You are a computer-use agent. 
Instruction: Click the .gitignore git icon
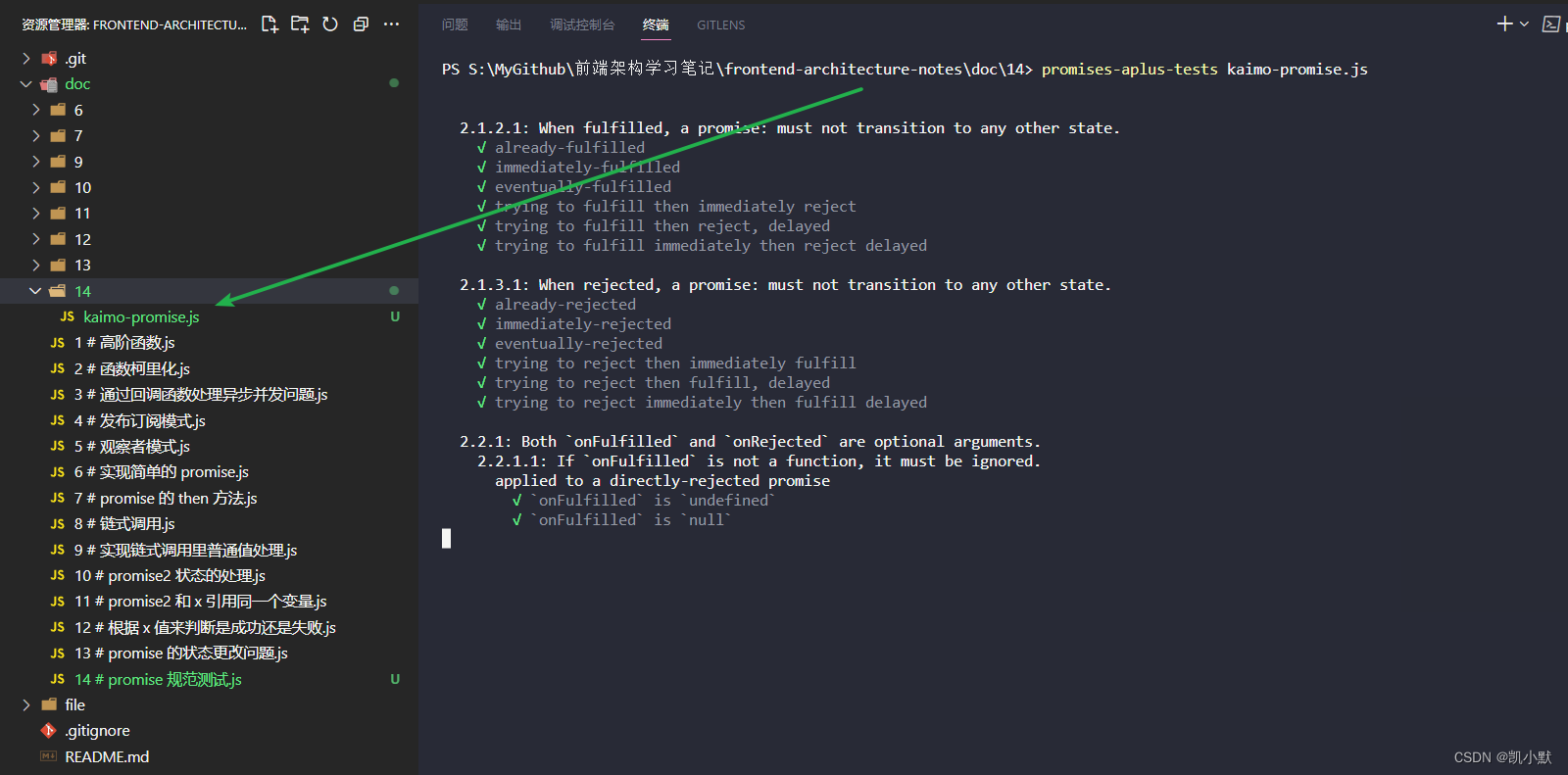click(x=49, y=731)
